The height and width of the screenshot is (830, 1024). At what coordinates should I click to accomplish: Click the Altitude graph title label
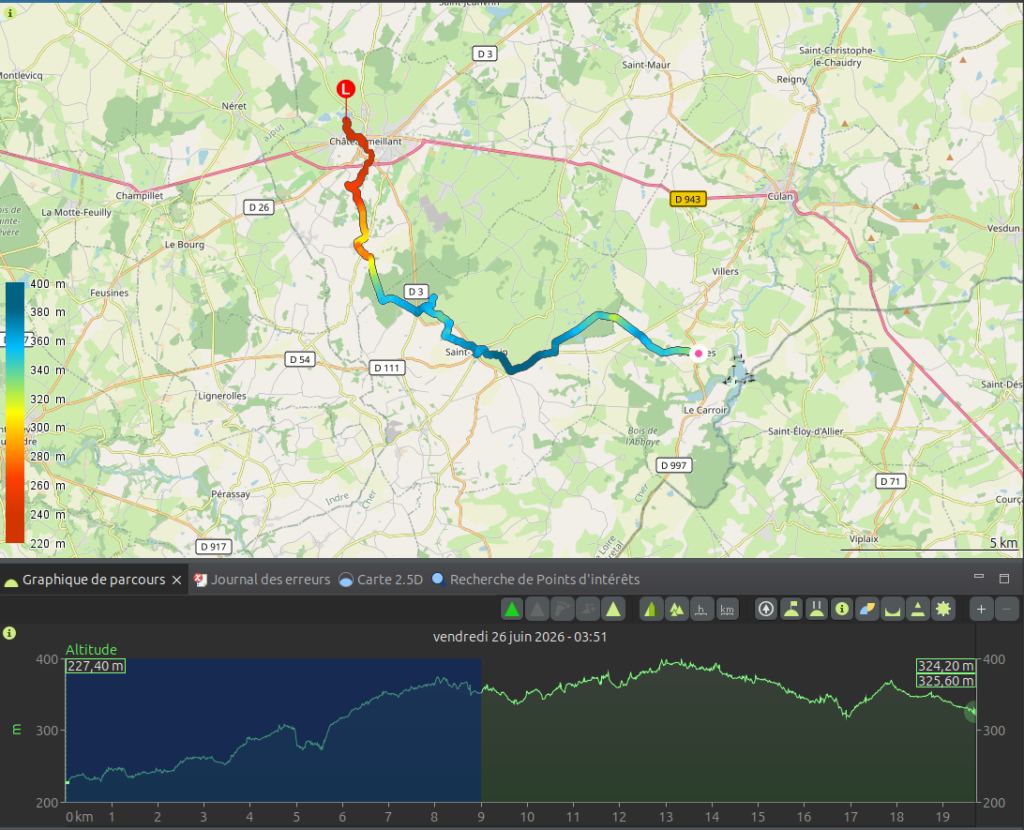pyautogui.click(x=91, y=649)
